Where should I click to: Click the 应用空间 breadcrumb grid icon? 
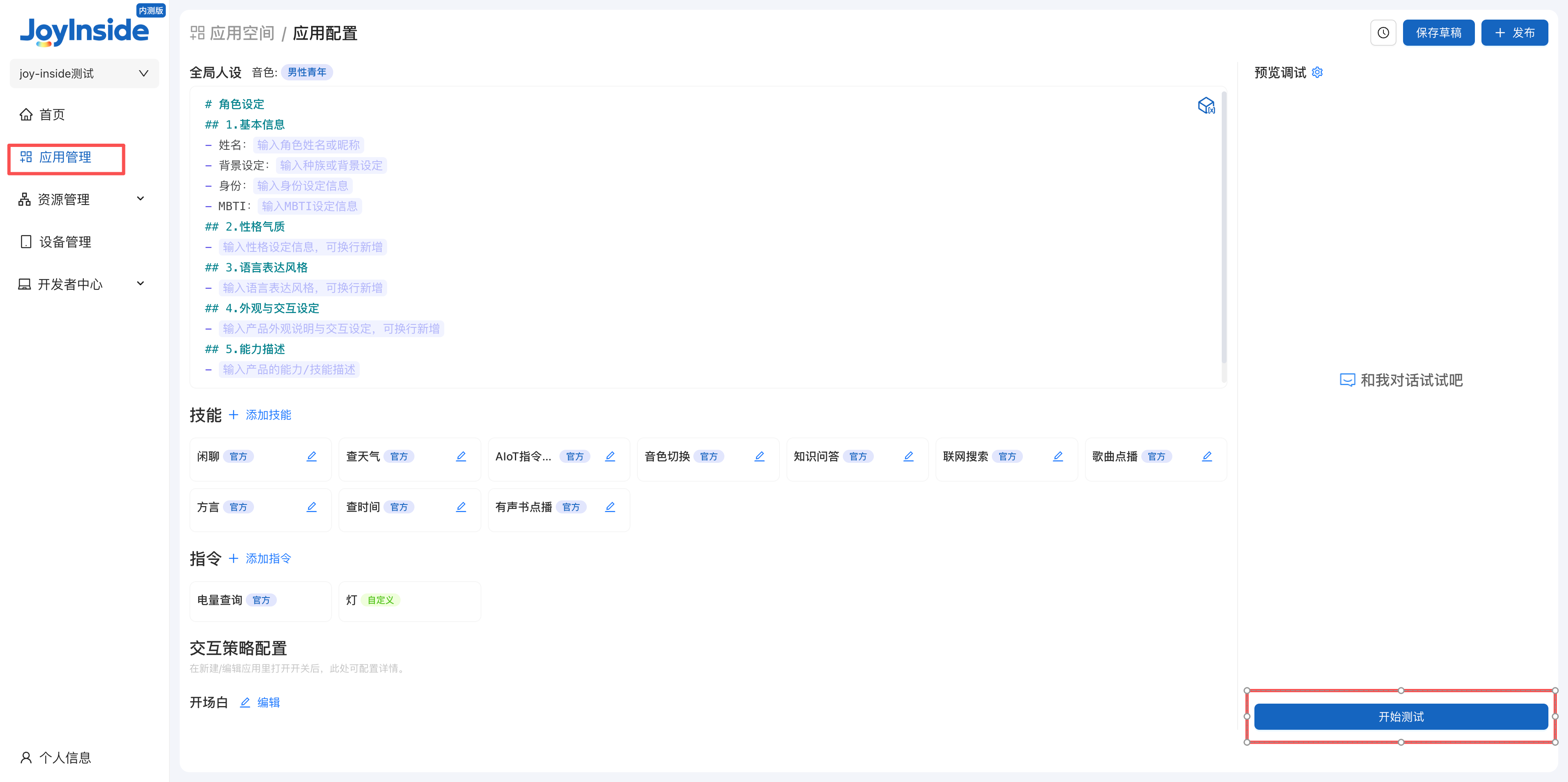[x=197, y=33]
